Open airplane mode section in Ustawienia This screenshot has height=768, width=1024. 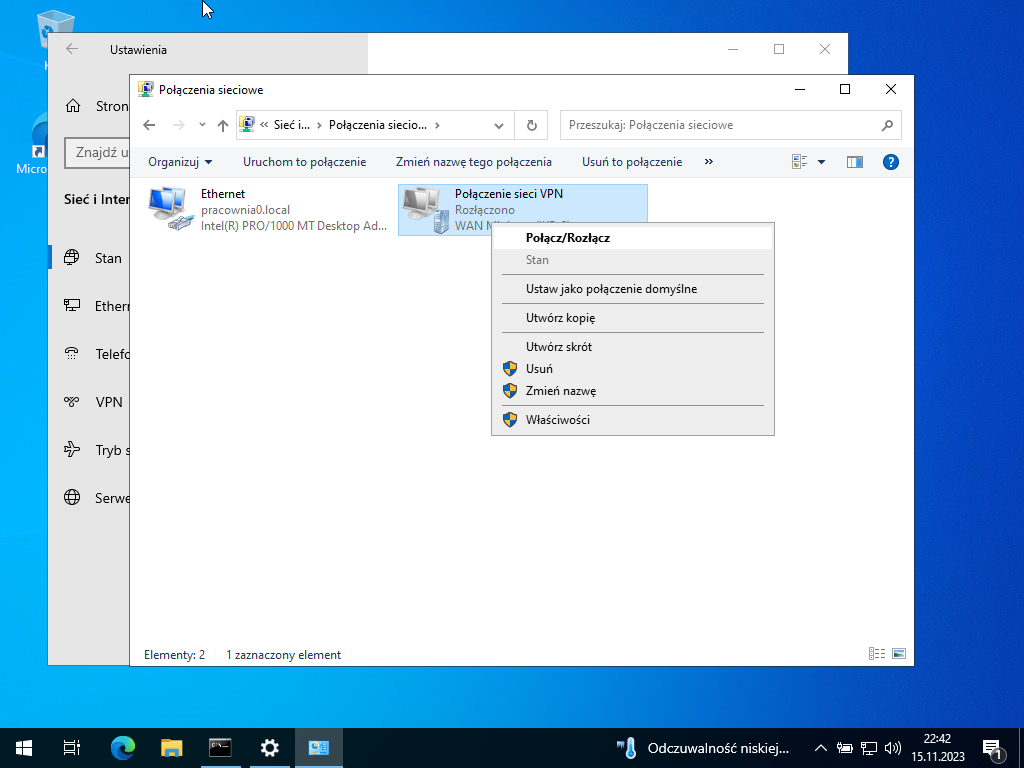pyautogui.click(x=91, y=450)
